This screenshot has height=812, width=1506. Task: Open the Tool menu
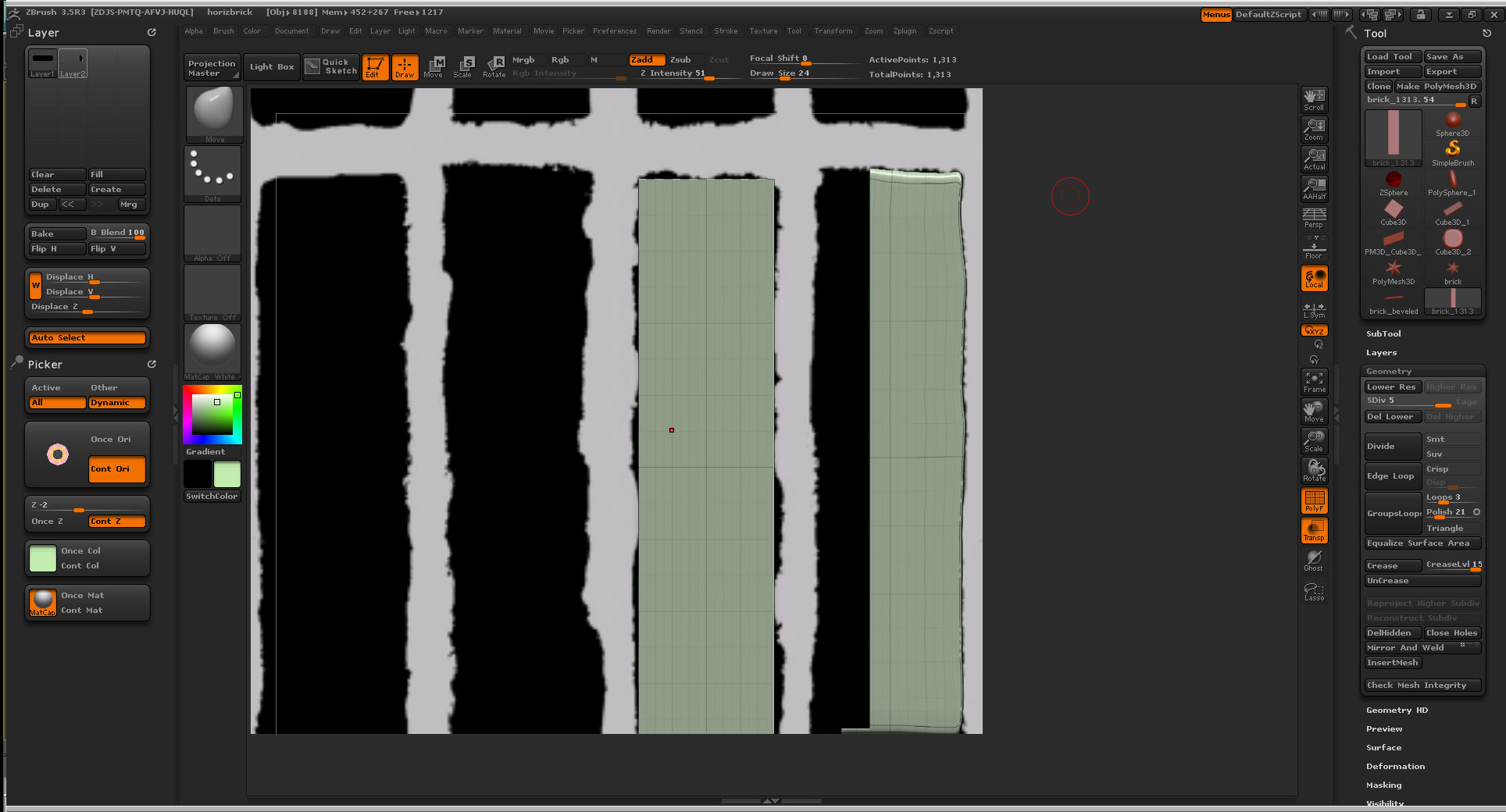794,31
